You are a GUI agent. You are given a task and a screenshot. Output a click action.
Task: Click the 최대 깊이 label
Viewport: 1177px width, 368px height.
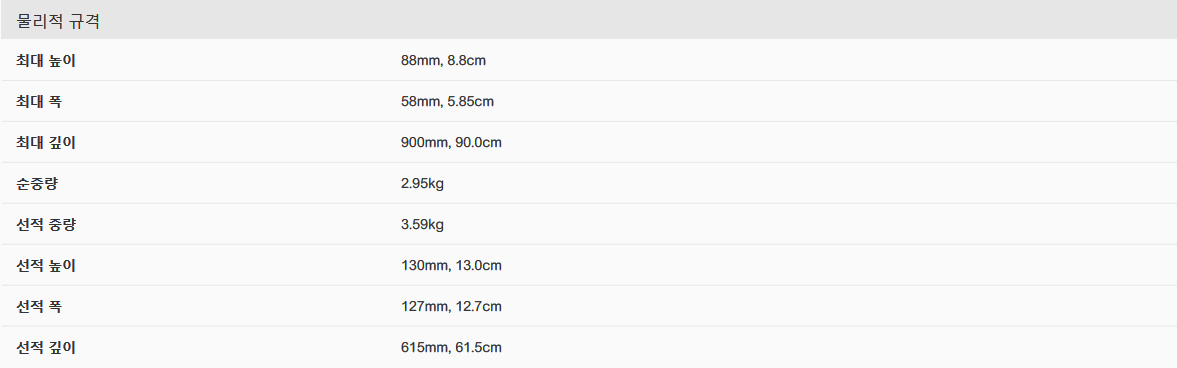click(46, 142)
